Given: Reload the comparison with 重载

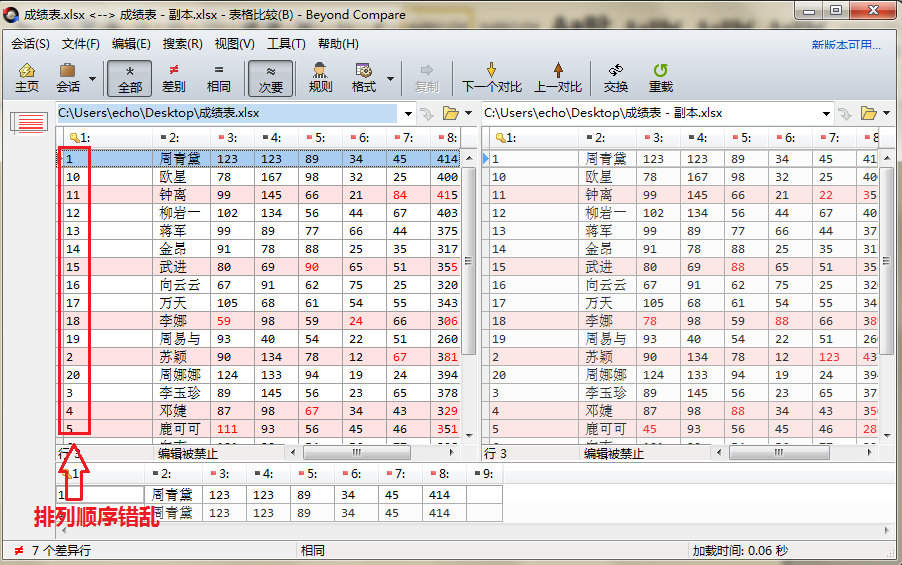Looking at the screenshot, I should point(660,77).
